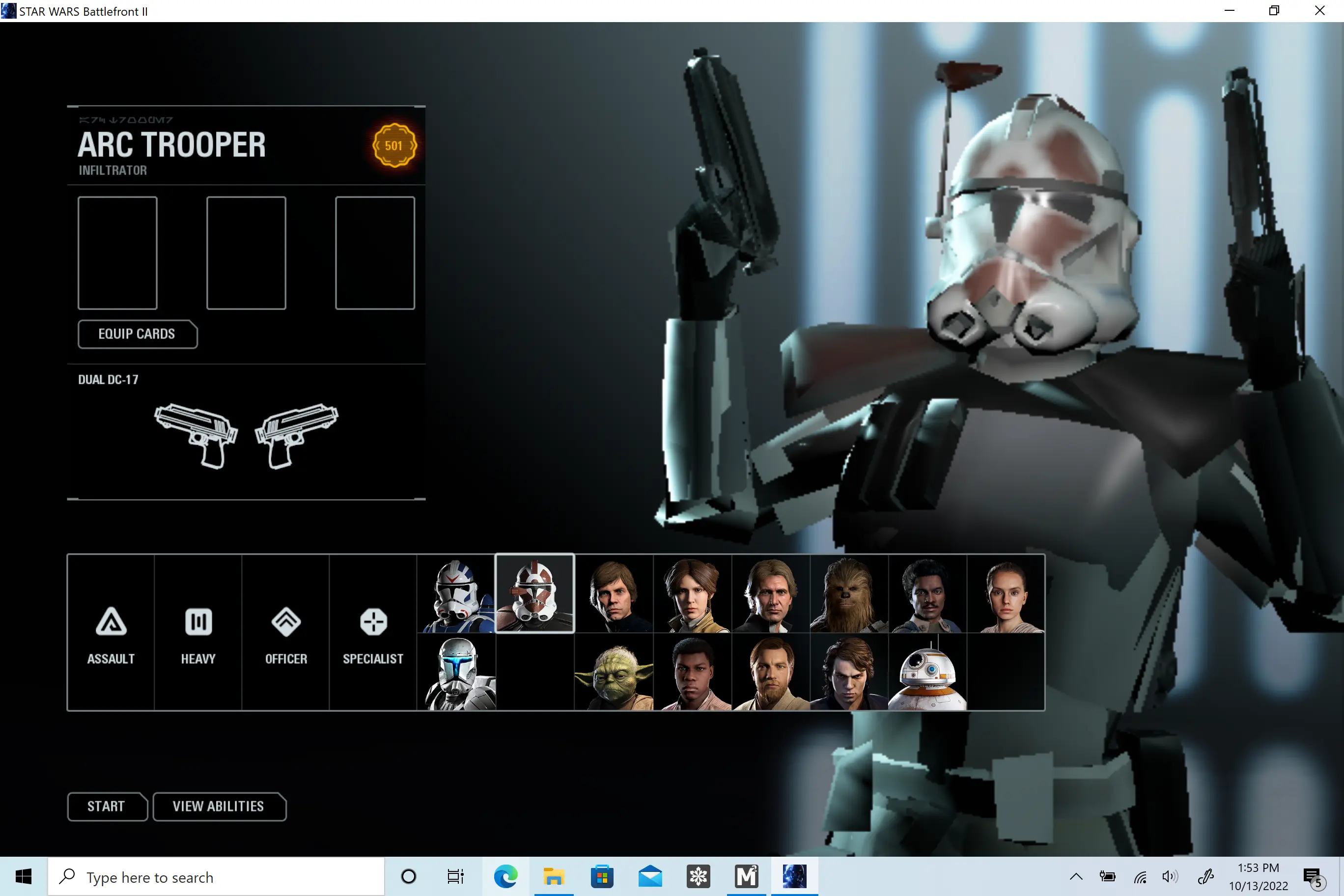Open Task View
Screen dimensions: 1344x896
(456, 876)
